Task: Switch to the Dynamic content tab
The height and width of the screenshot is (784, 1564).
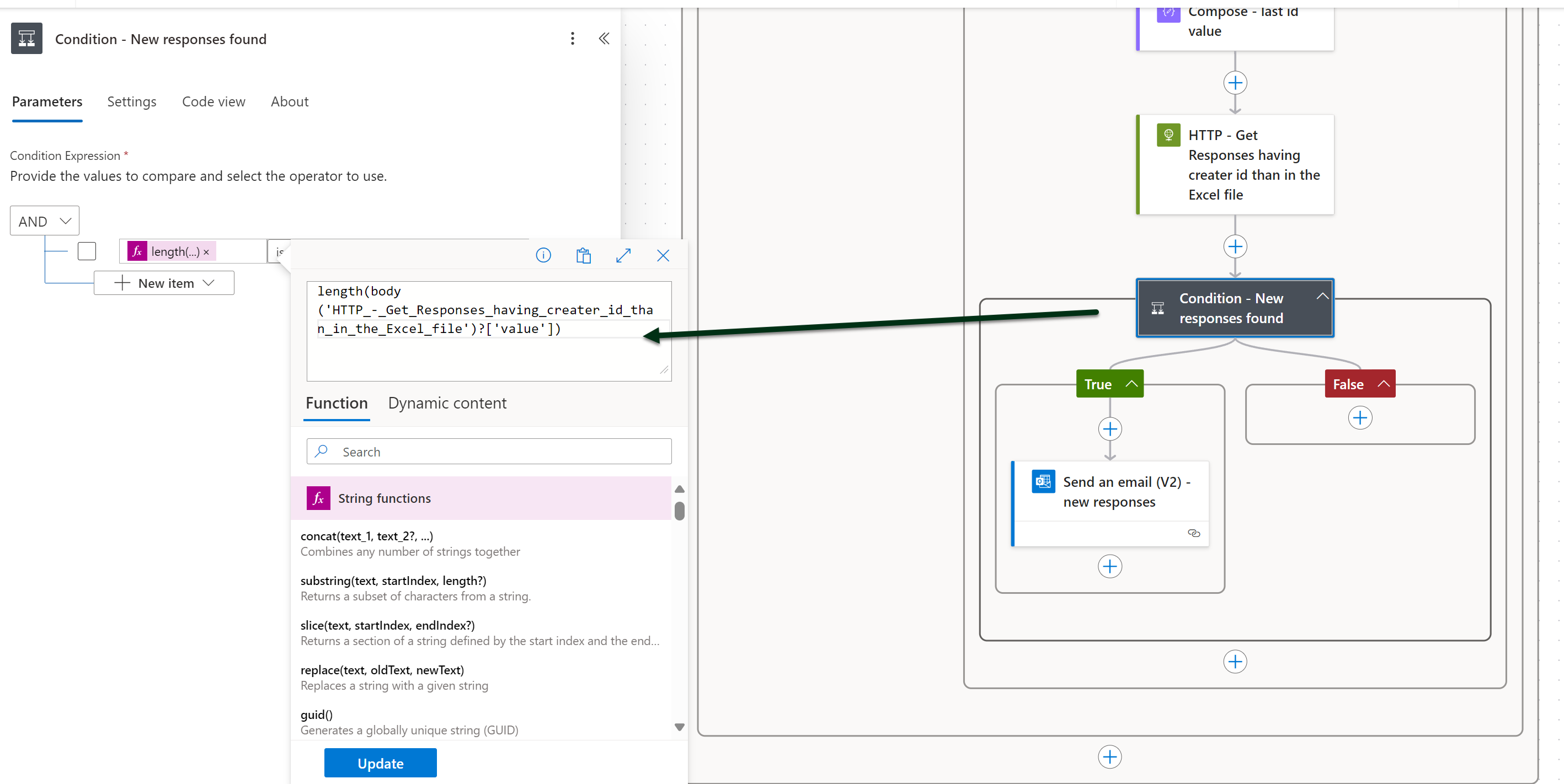Action: 447,403
